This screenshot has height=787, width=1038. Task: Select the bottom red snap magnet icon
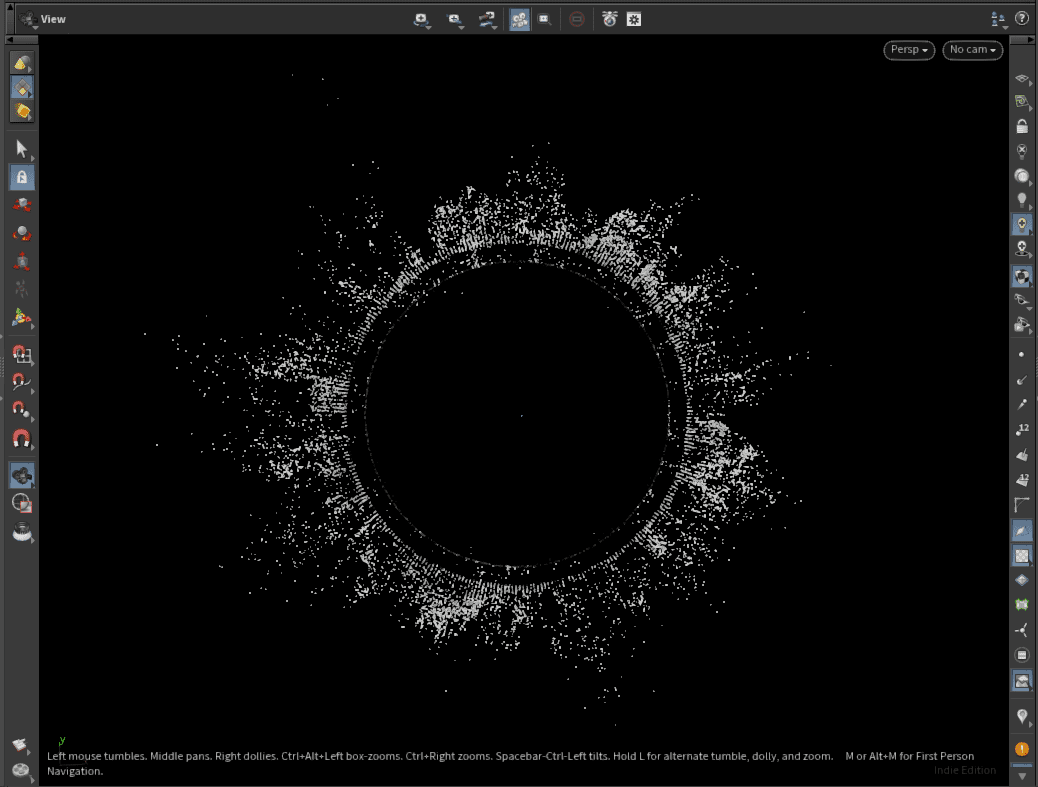[x=22, y=438]
